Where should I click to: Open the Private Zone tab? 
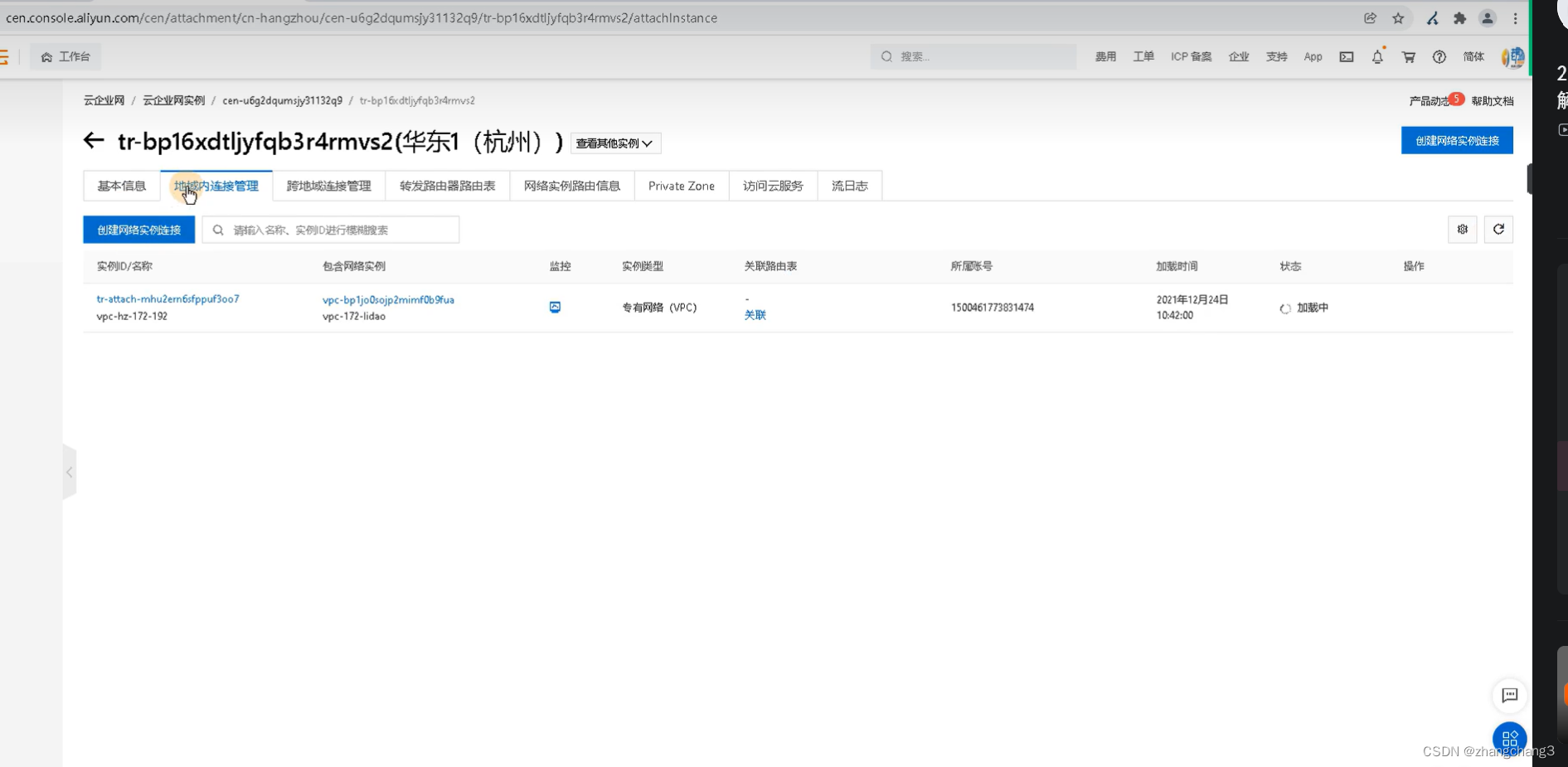tap(681, 186)
